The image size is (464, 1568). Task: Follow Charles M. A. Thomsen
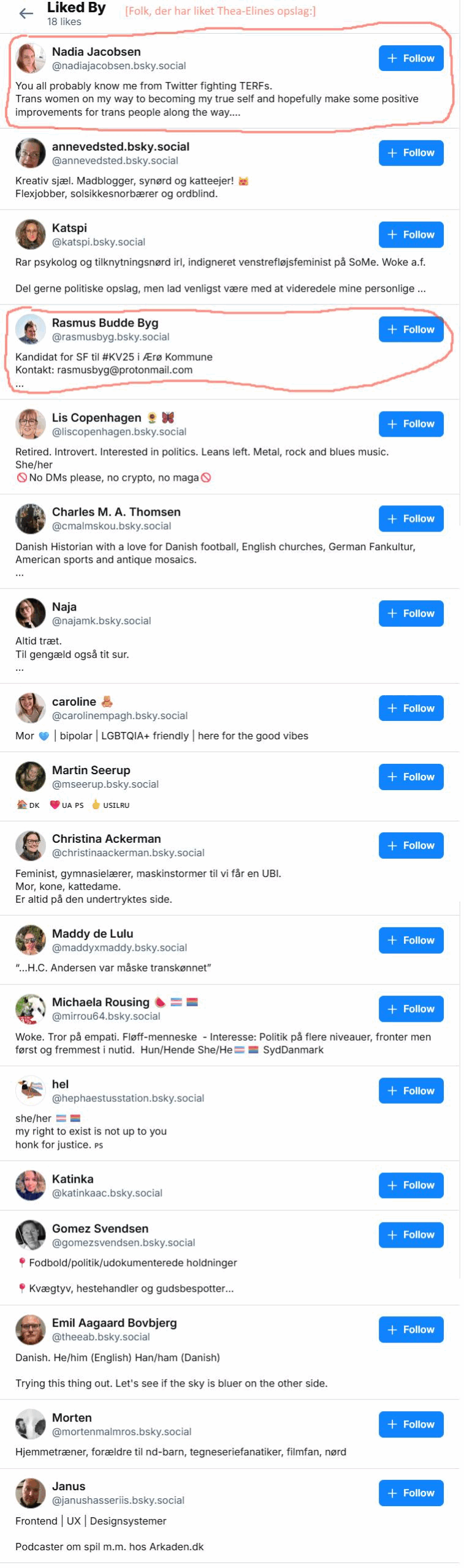point(411,518)
